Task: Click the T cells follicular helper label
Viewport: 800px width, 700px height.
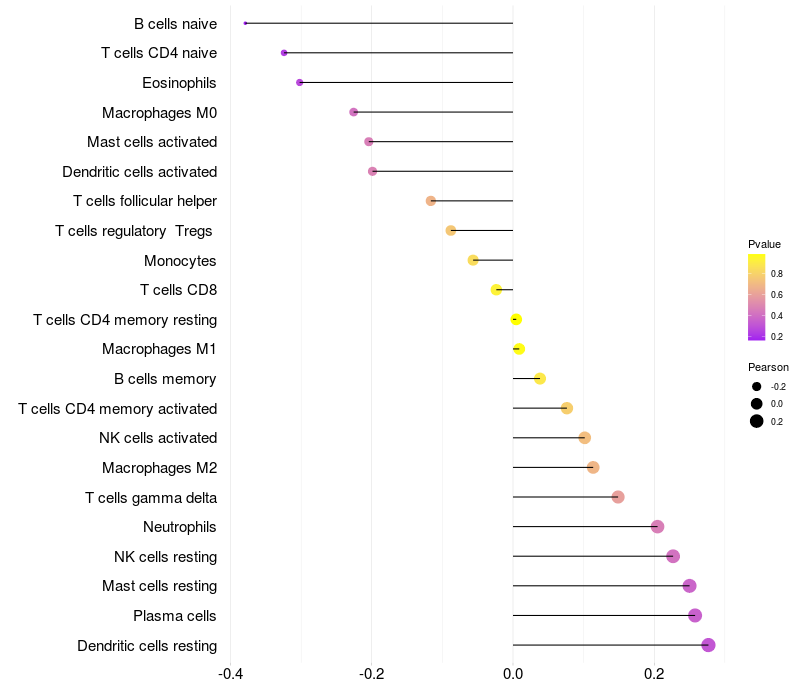Action: (x=145, y=201)
